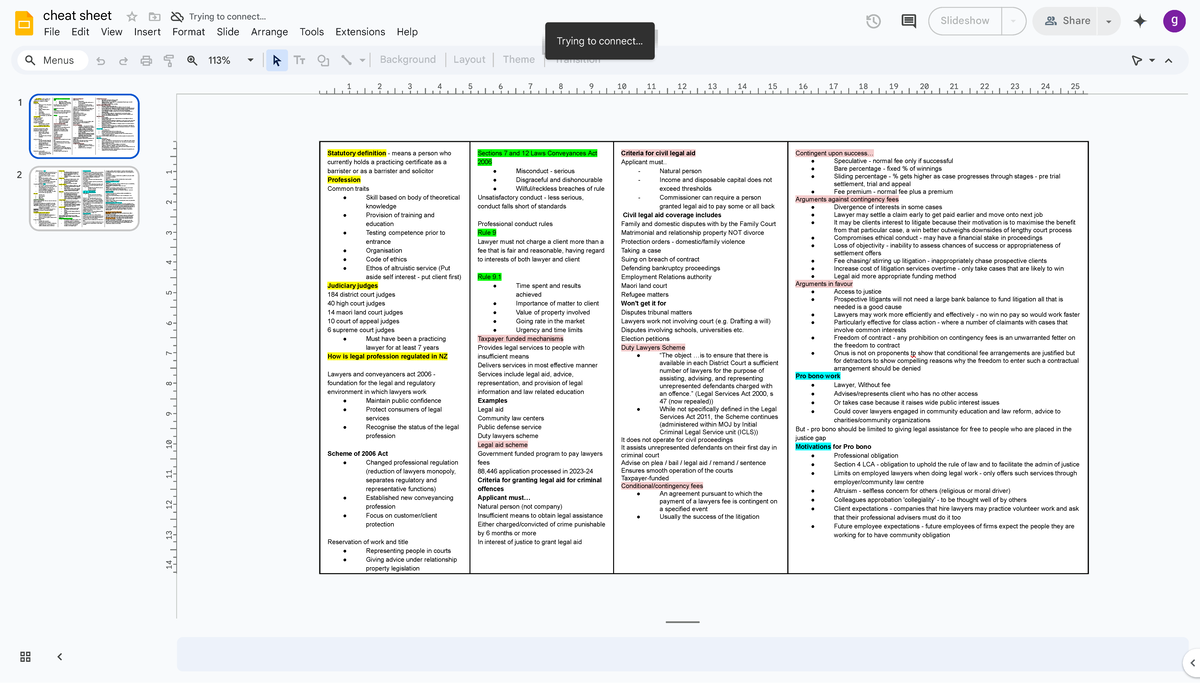Open the Tools menu
This screenshot has width=1200, height=683.
[312, 32]
